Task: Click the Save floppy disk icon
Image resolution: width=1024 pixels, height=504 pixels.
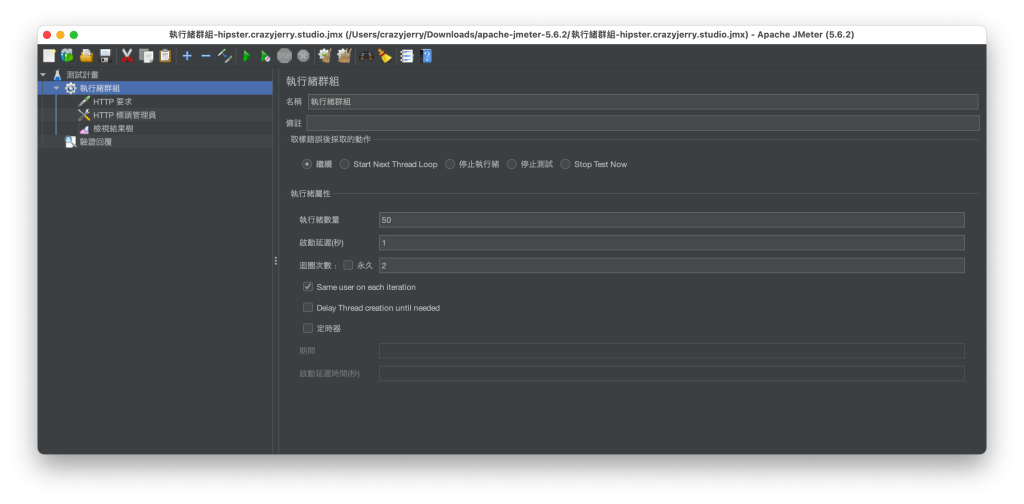Action: (x=105, y=56)
